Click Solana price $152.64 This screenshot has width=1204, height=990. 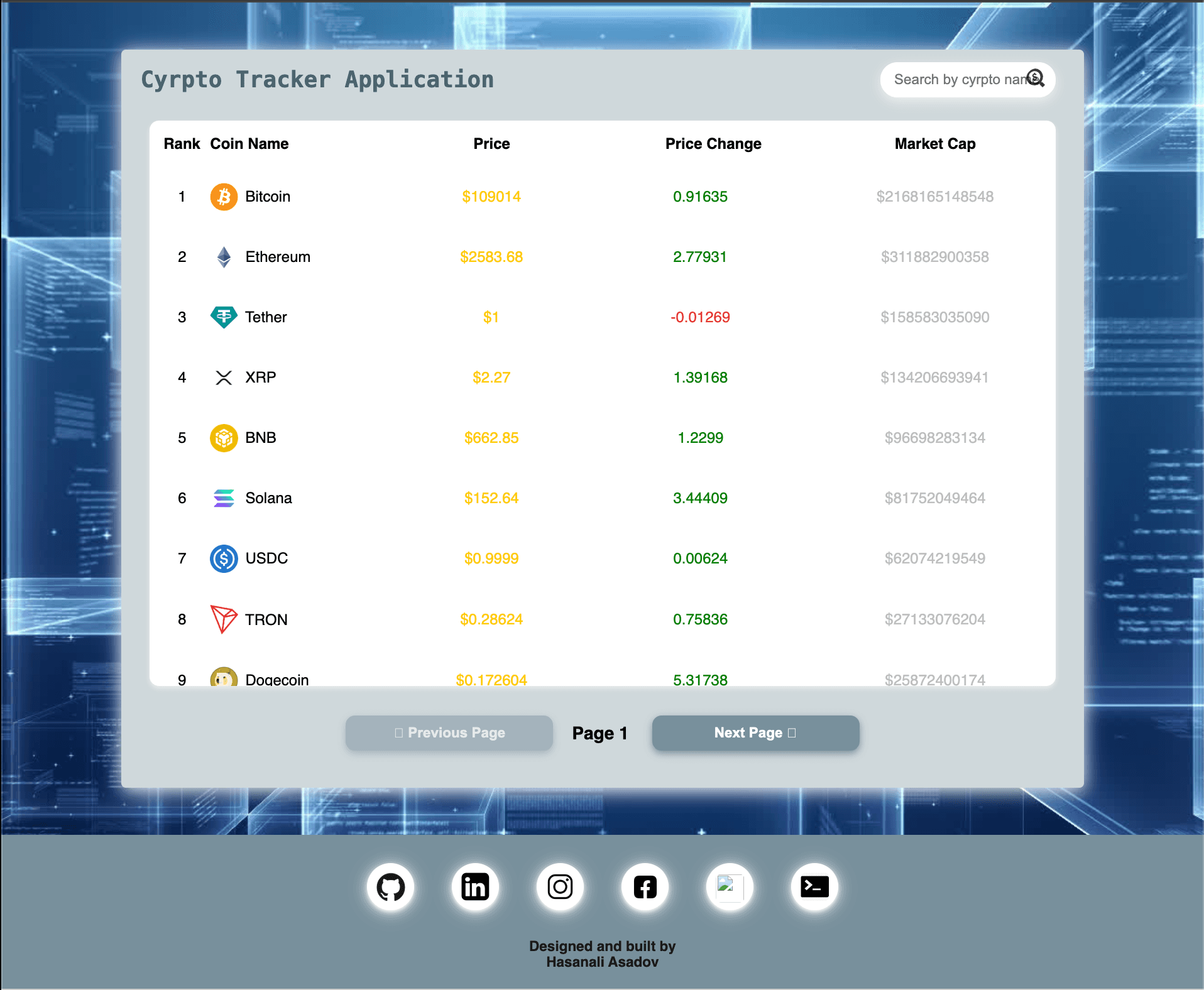491,498
